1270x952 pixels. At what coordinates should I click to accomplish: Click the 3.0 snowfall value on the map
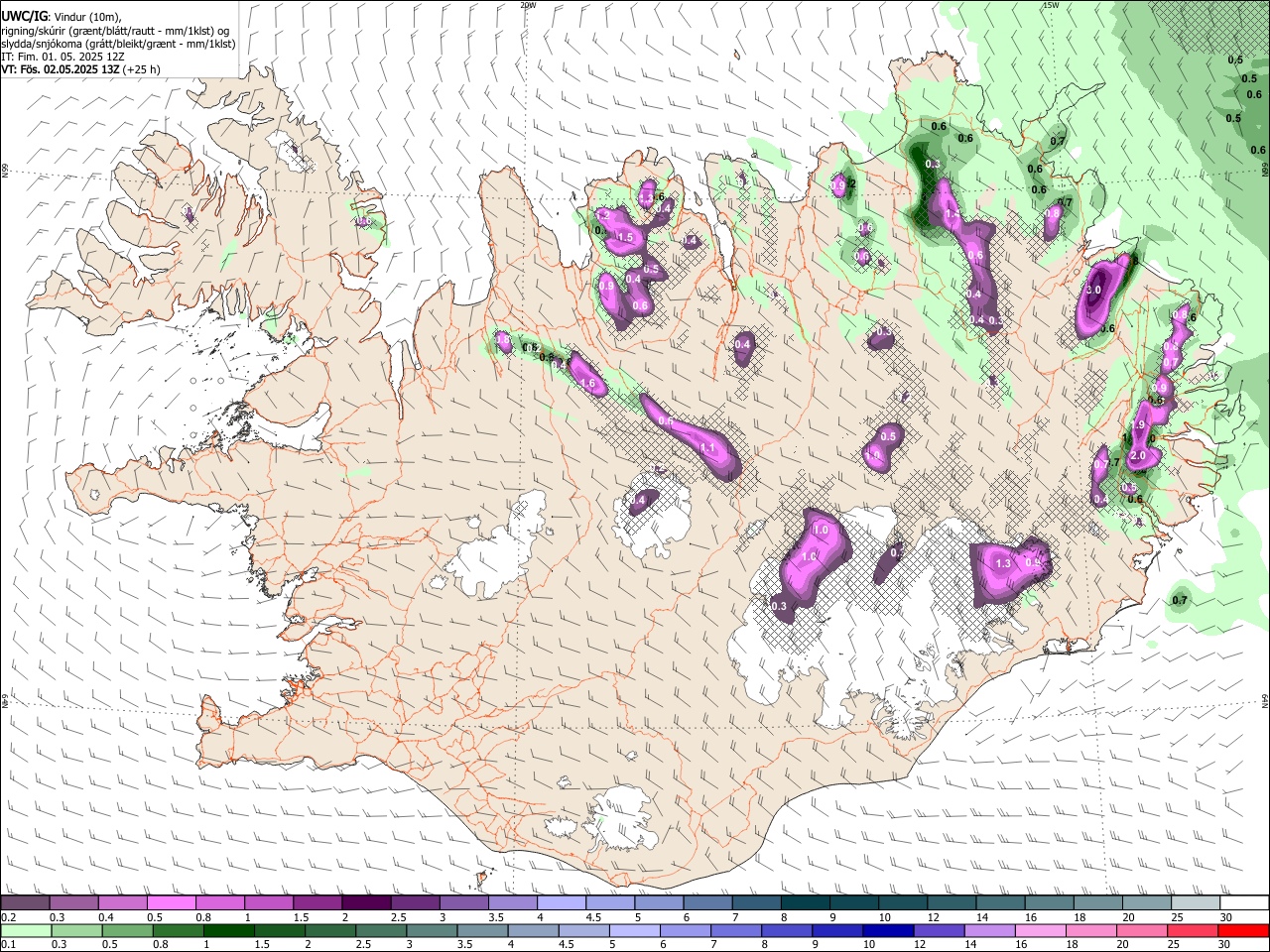tap(1093, 290)
